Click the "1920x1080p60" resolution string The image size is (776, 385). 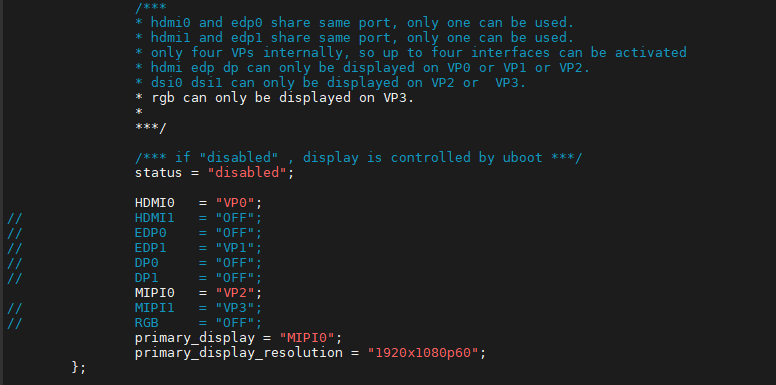coord(423,353)
